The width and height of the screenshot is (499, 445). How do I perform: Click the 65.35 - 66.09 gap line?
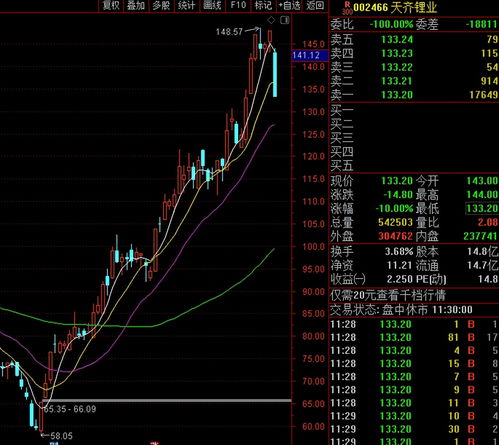click(167, 400)
